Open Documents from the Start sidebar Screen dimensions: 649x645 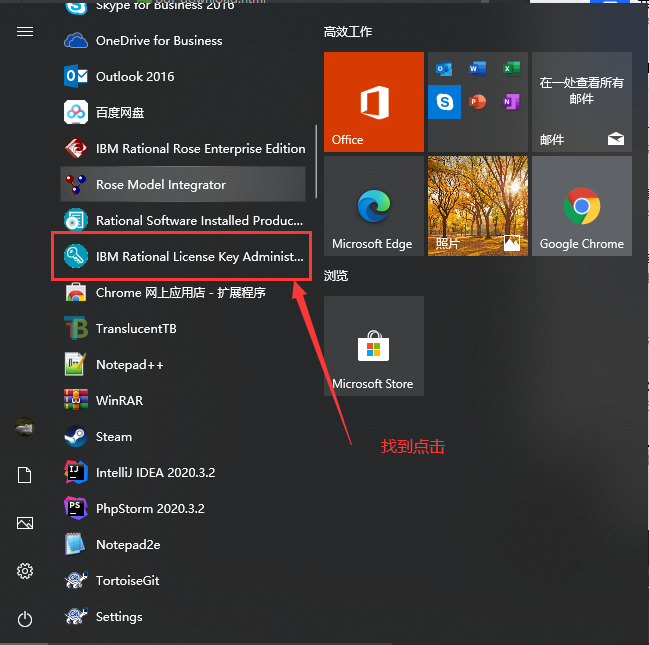tap(24, 475)
